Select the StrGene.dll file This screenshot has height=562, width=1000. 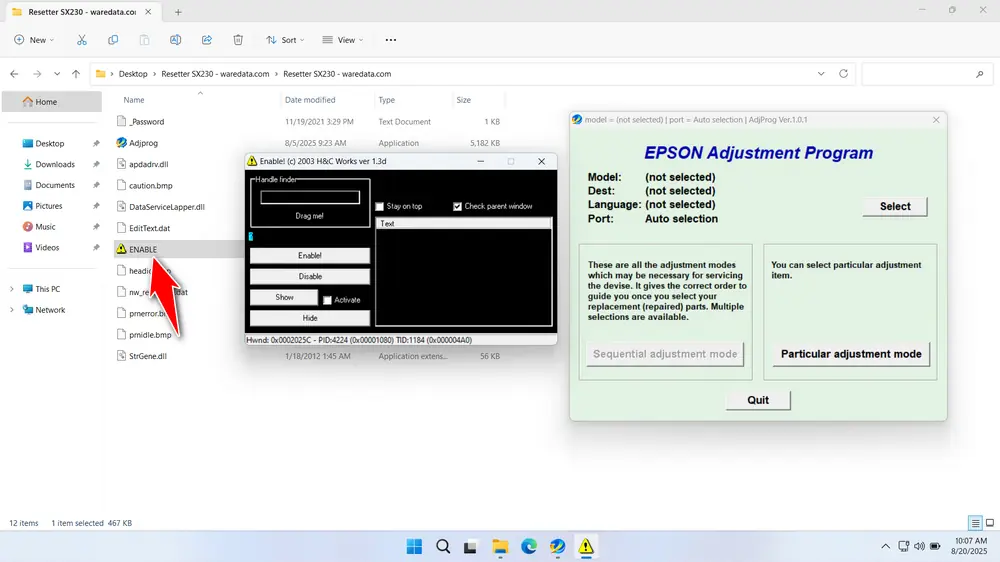147,356
